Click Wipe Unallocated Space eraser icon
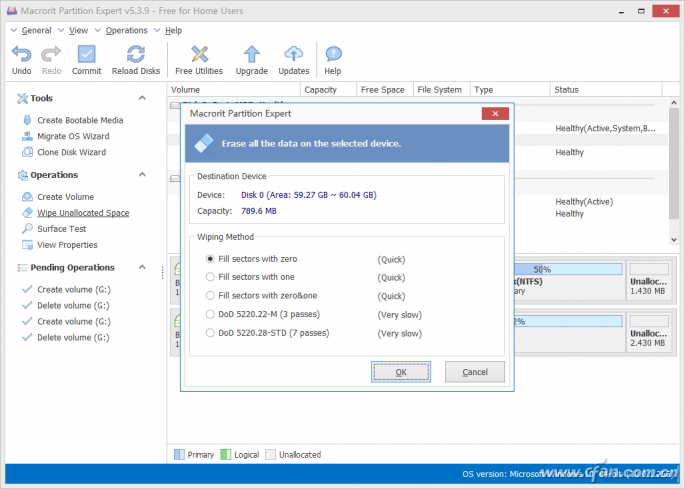This screenshot has height=489, width=685. pos(27,213)
